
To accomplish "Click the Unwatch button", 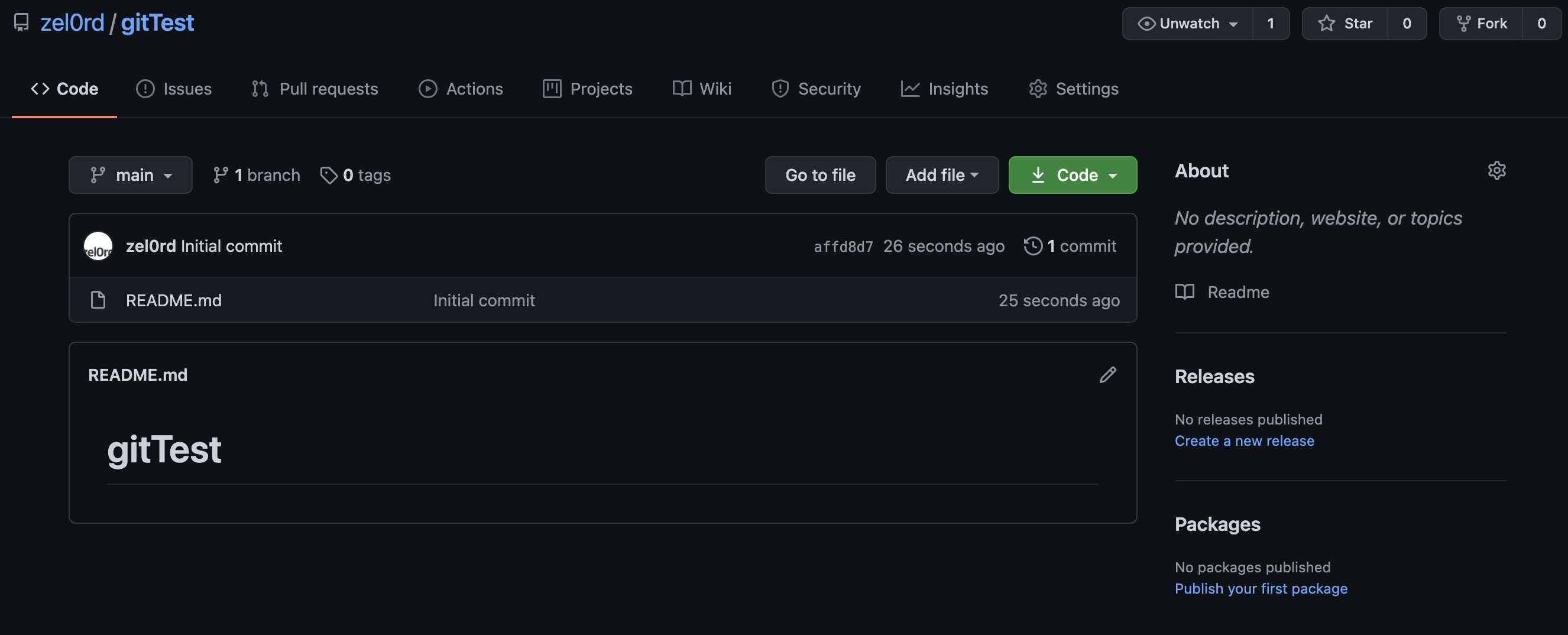I will [x=1188, y=23].
